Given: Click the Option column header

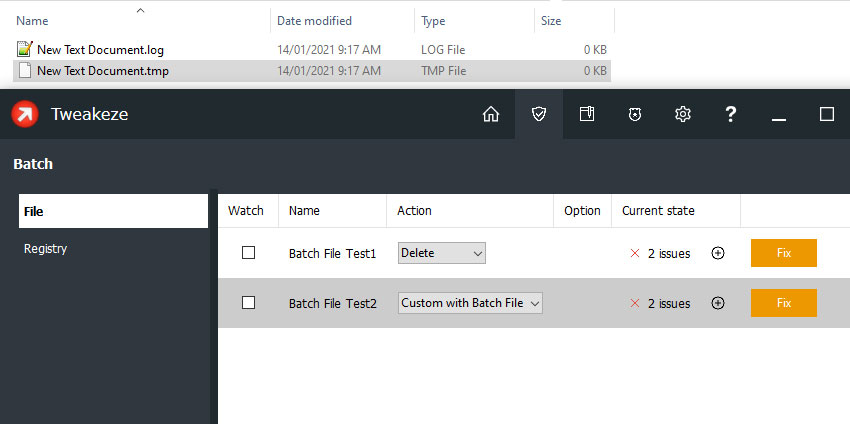Looking at the screenshot, I should tap(582, 210).
